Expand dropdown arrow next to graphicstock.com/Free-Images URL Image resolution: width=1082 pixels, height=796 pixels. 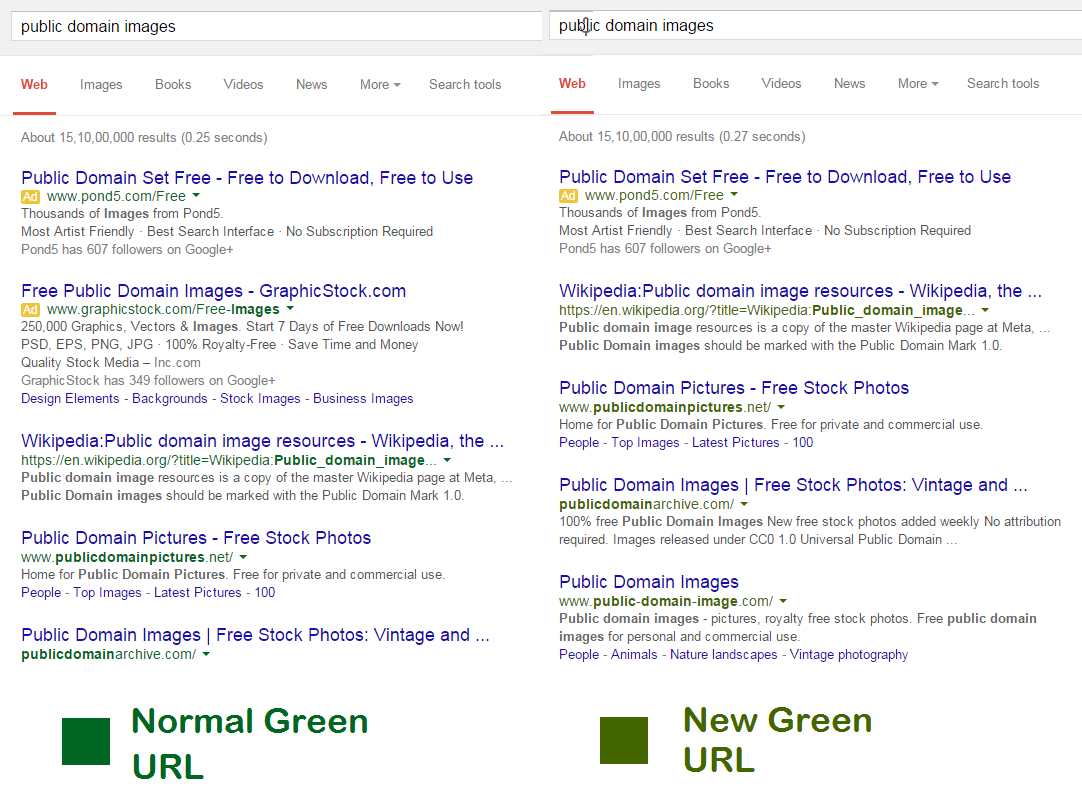(x=291, y=309)
